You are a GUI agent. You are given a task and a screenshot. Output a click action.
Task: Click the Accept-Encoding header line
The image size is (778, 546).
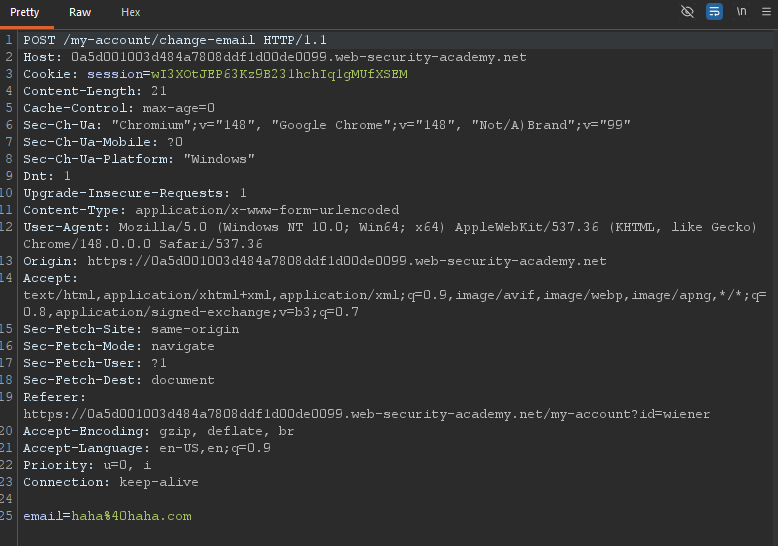tap(158, 431)
